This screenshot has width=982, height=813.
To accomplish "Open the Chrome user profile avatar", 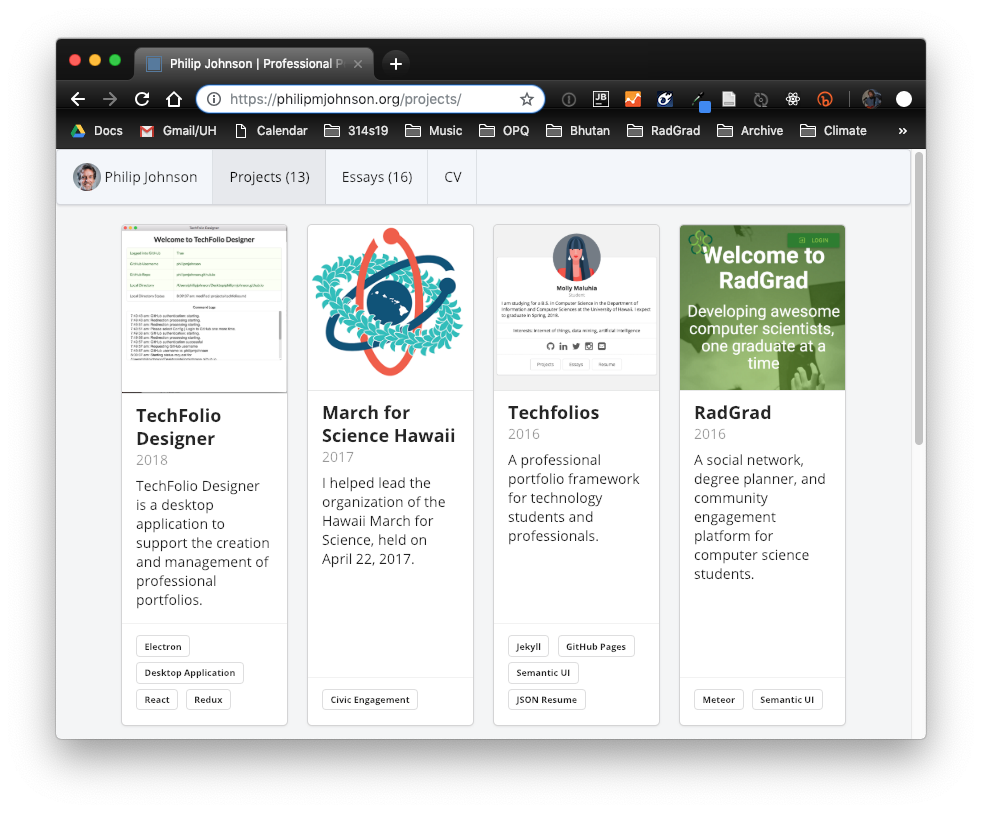I will point(871,99).
